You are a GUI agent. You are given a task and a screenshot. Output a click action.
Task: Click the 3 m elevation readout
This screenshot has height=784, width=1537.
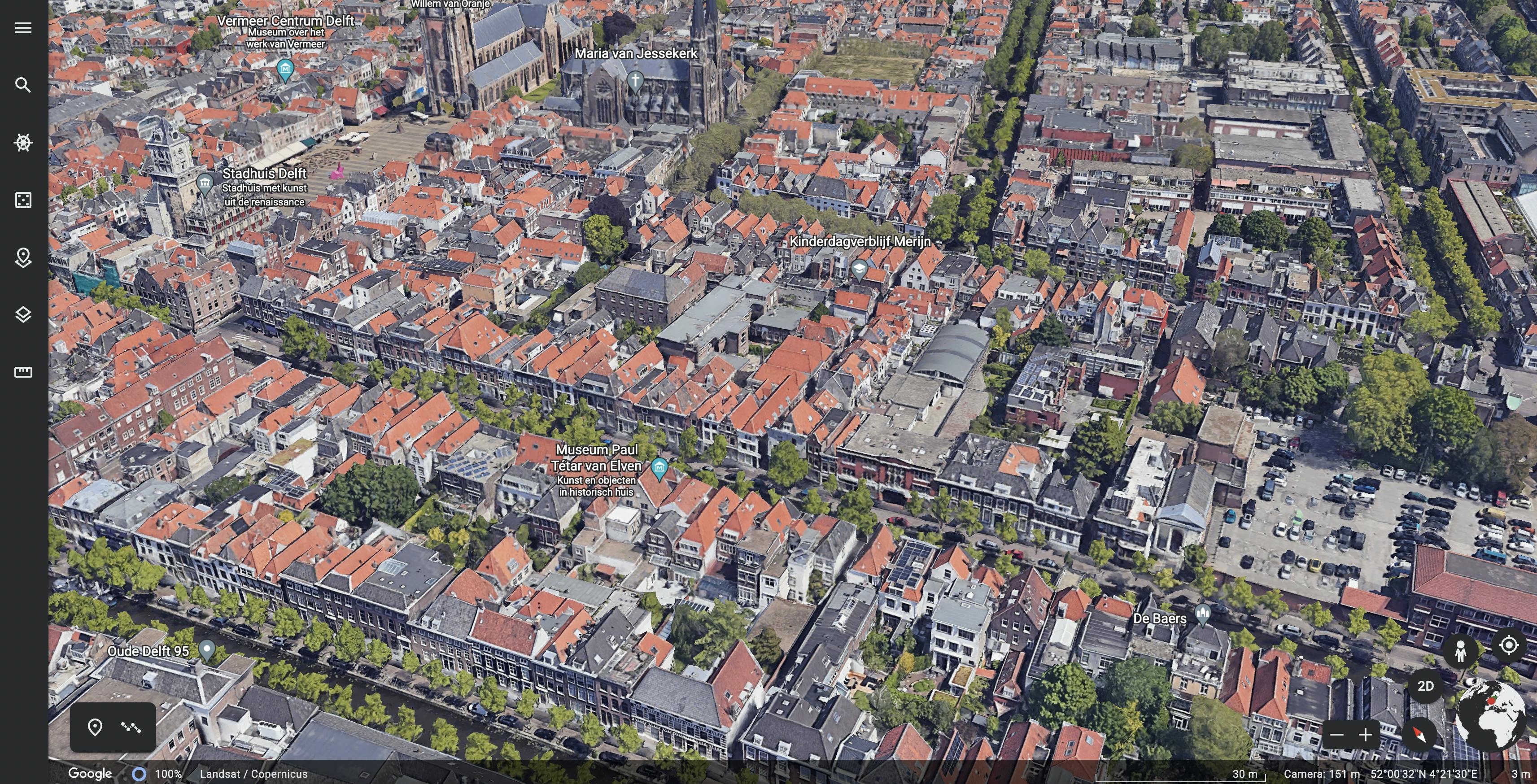click(x=1520, y=774)
